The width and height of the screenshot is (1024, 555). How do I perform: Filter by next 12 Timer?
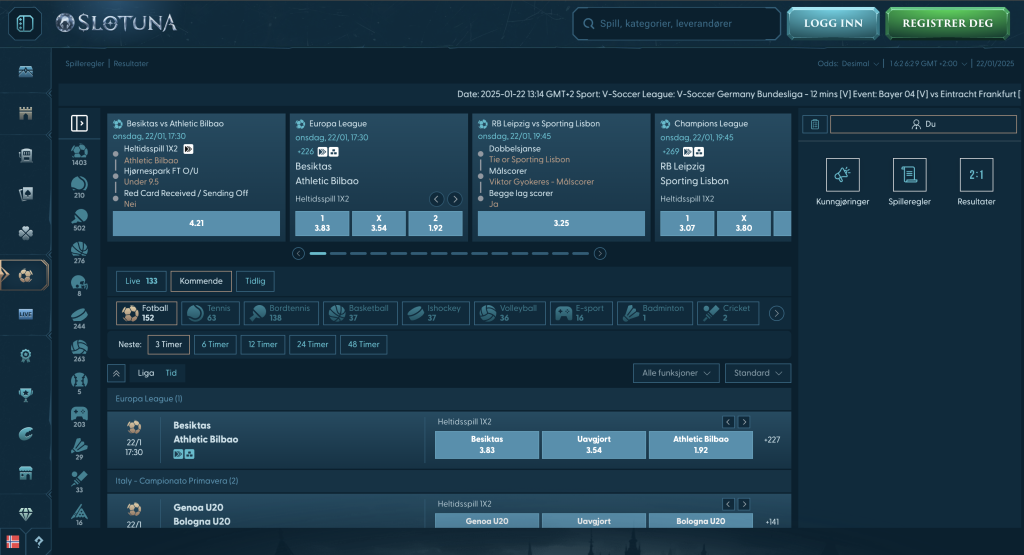point(263,345)
